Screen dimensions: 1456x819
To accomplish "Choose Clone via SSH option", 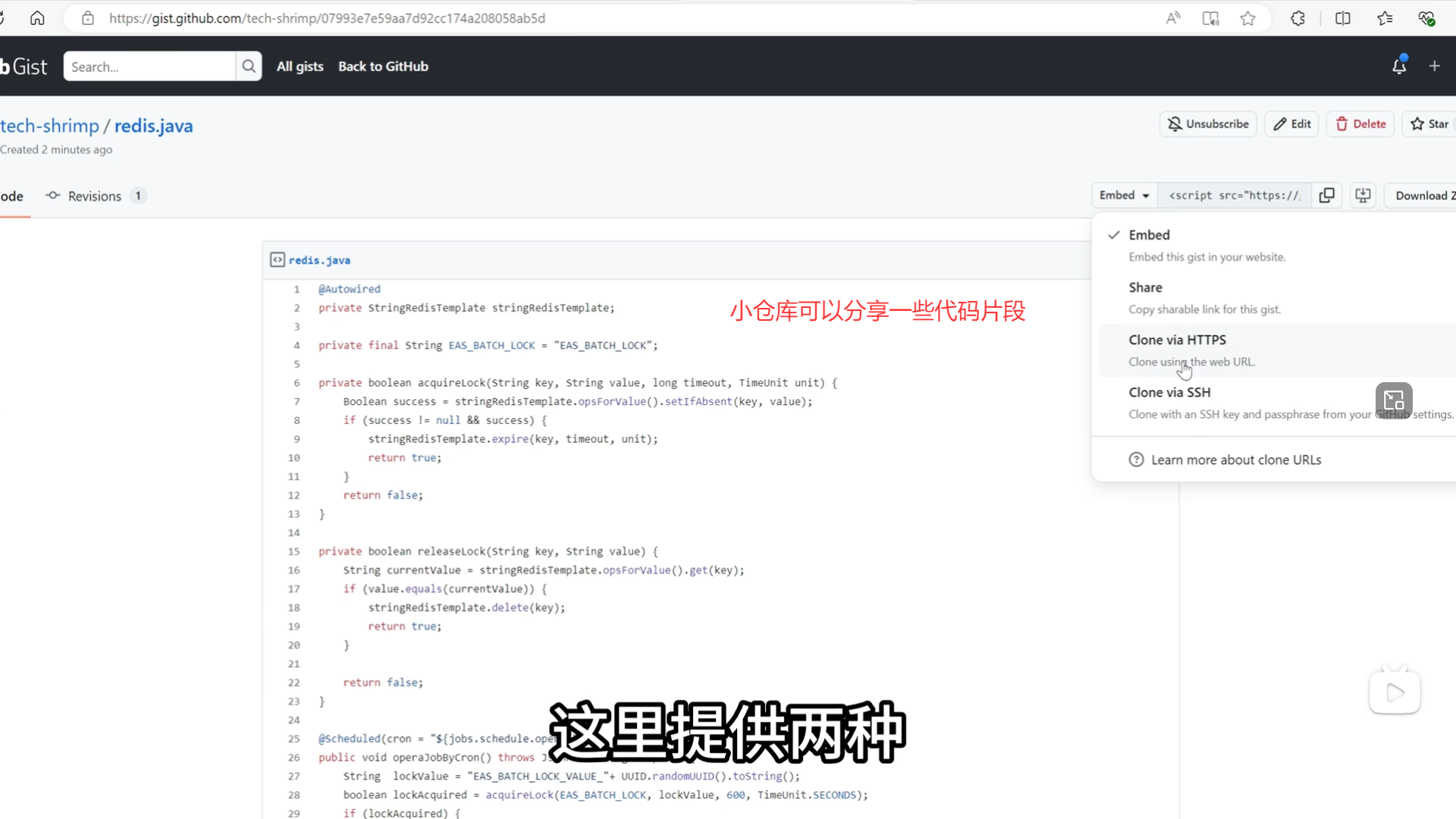I will [1169, 393].
